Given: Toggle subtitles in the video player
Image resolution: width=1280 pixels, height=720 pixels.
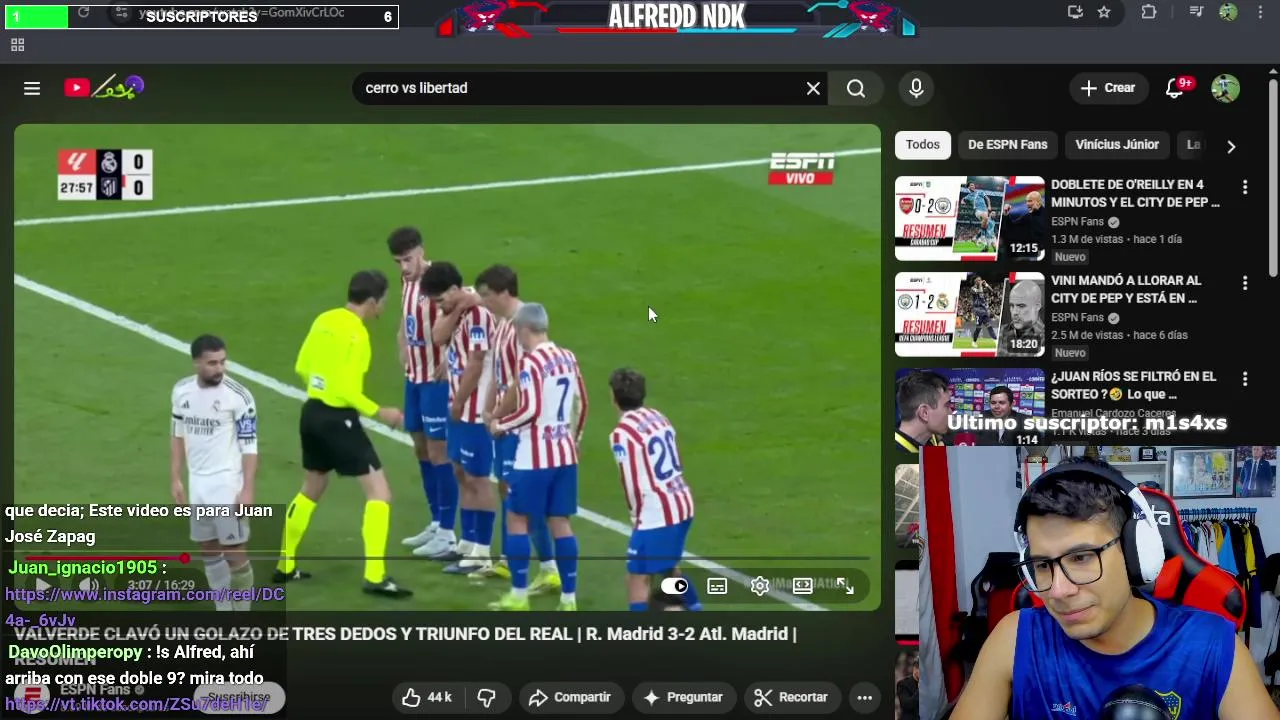Looking at the screenshot, I should [x=717, y=586].
